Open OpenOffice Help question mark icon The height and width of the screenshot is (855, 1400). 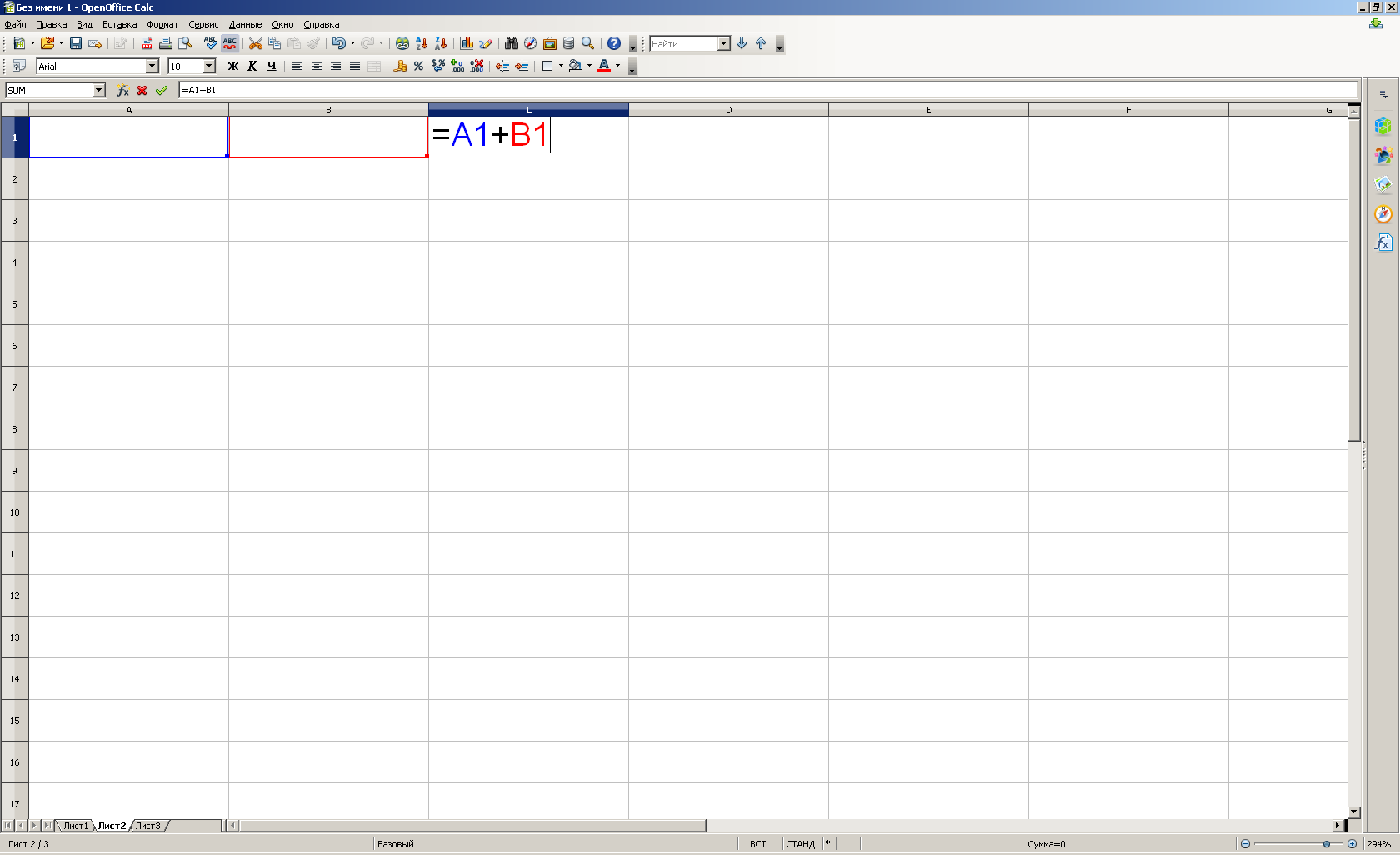coord(614,43)
